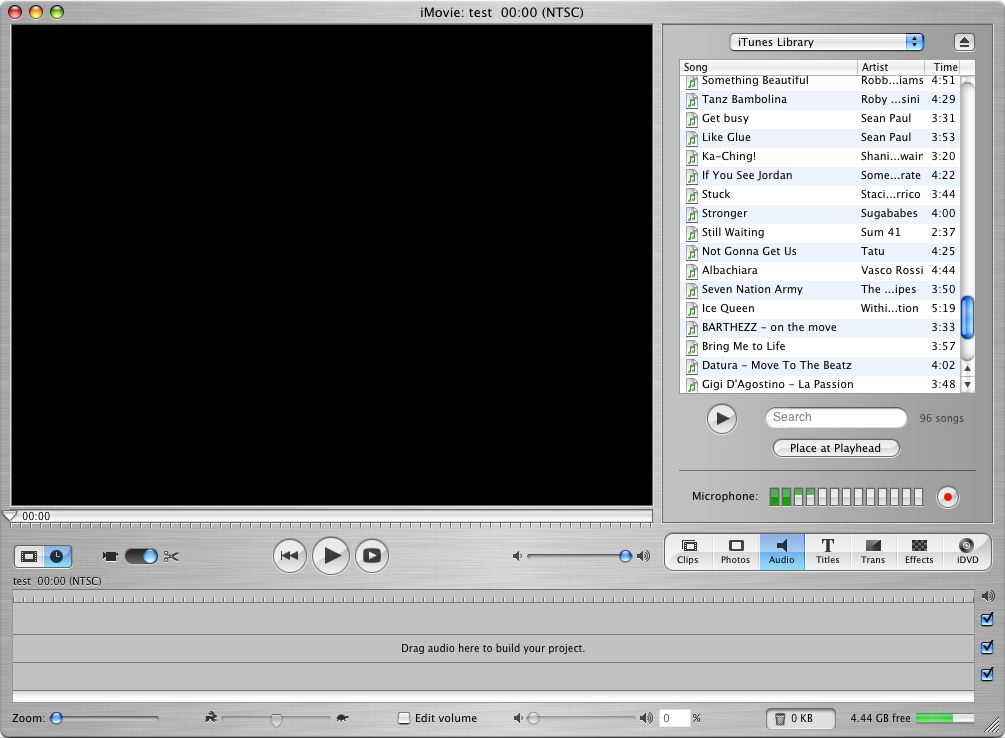Select the song Get busy

coord(820,119)
